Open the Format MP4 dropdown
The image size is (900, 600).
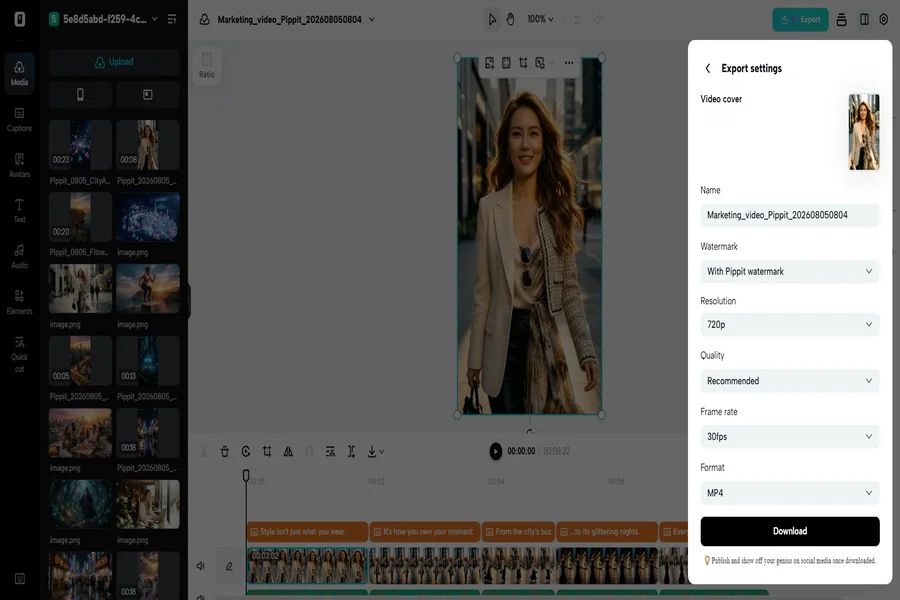pos(790,493)
